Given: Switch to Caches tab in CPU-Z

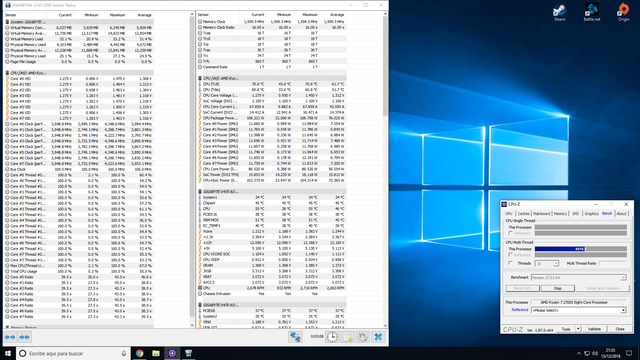Looking at the screenshot, I should pos(523,213).
